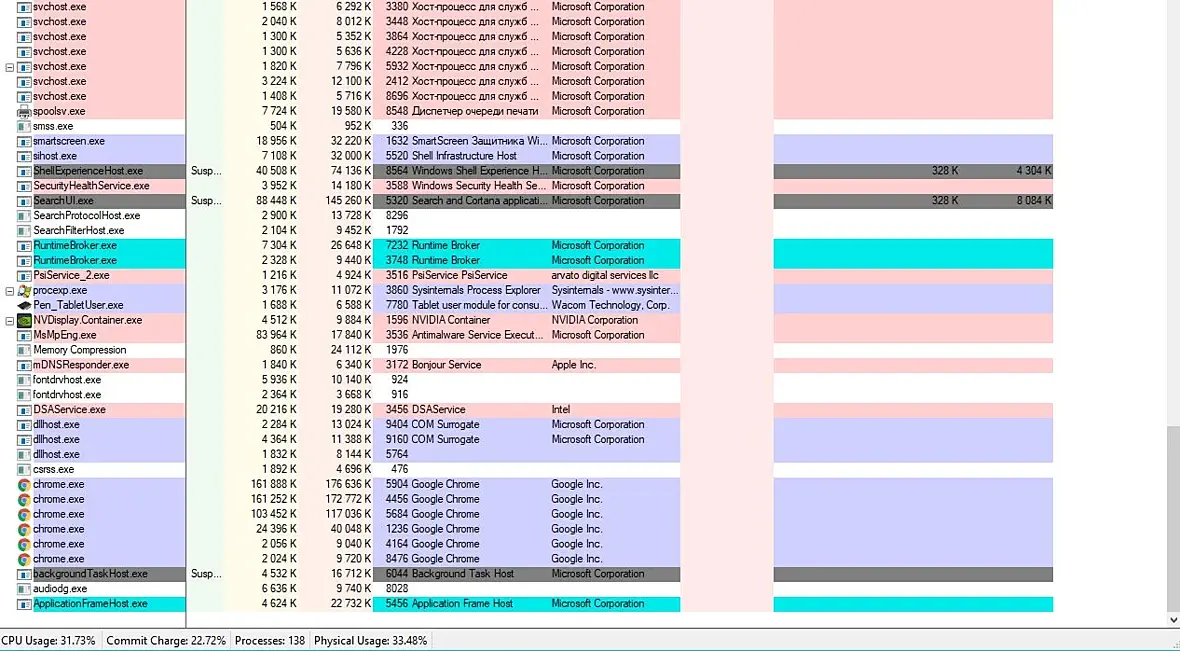Click Processes: 138 in status bar
The image size is (1180, 651).
[x=270, y=640]
